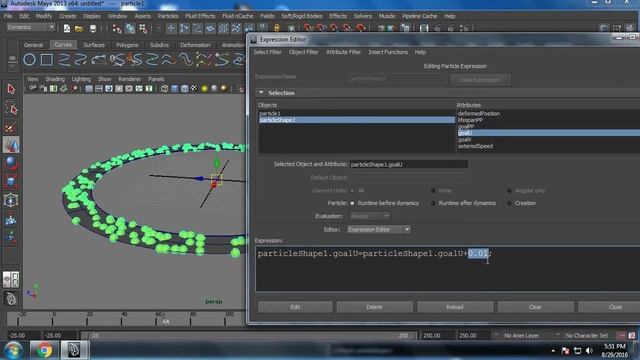Click the range slider bar
This screenshot has height=360, width=640.
point(249,336)
